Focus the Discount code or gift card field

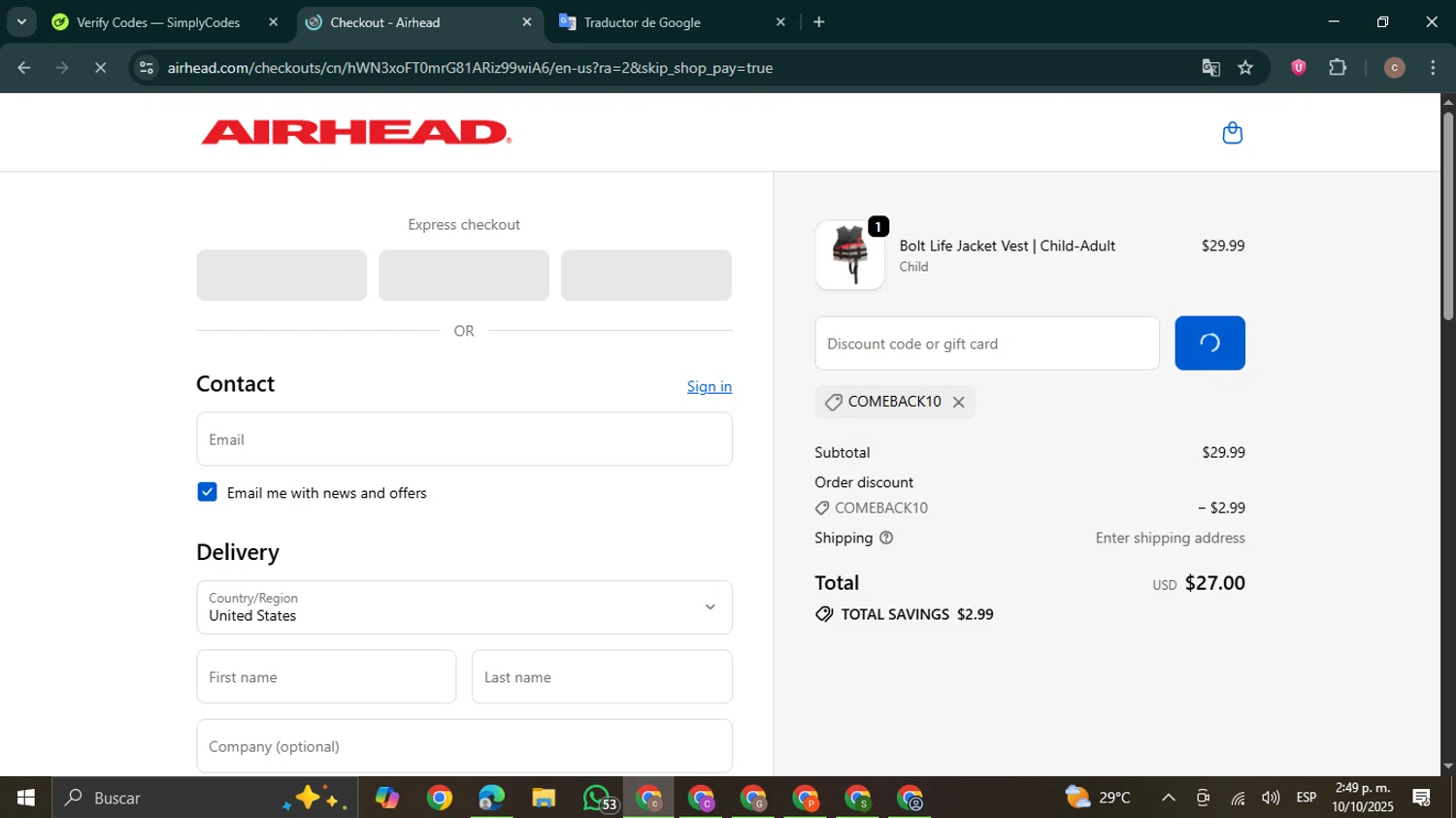tap(987, 343)
